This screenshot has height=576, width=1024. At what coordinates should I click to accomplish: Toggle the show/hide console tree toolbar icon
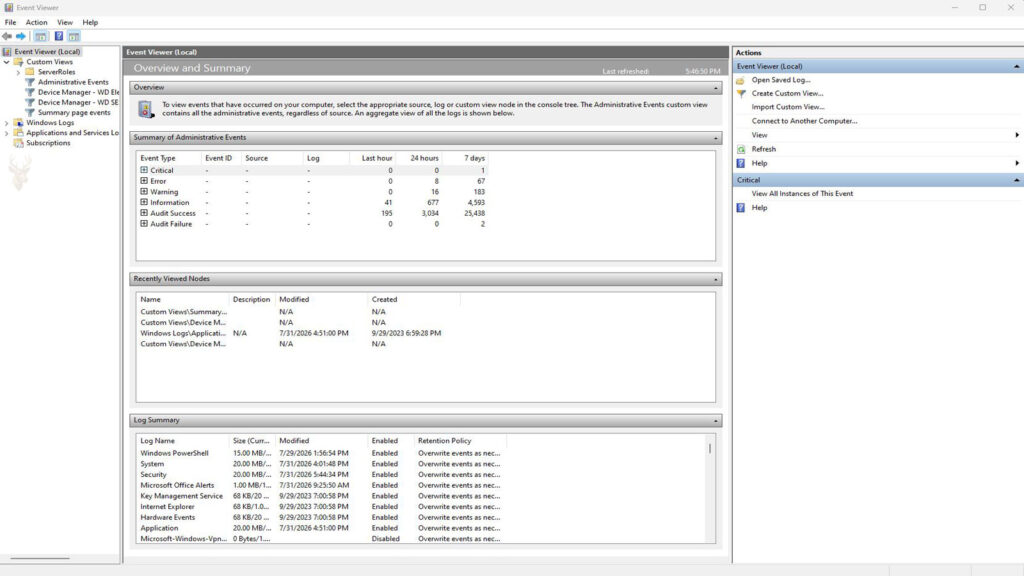[x=40, y=36]
